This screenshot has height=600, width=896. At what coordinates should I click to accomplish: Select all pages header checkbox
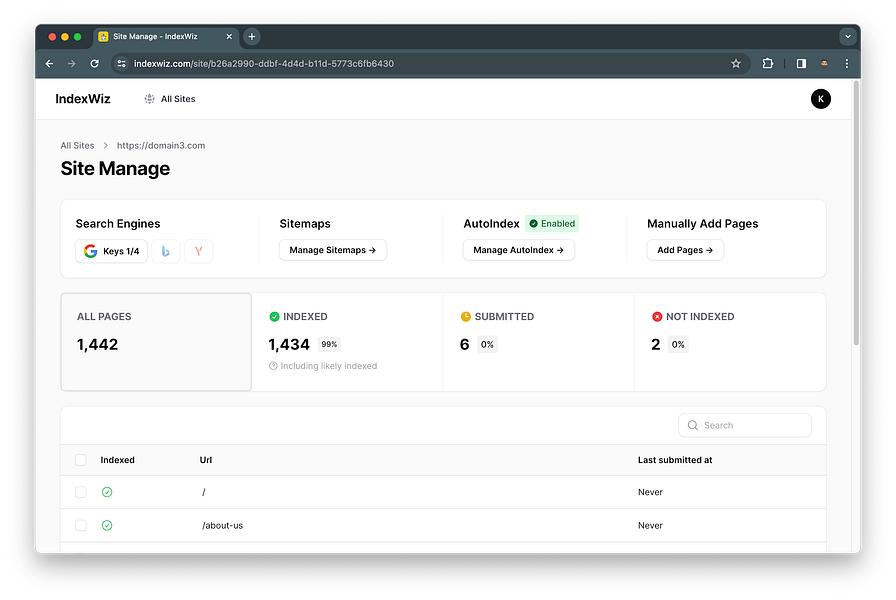[x=81, y=460]
